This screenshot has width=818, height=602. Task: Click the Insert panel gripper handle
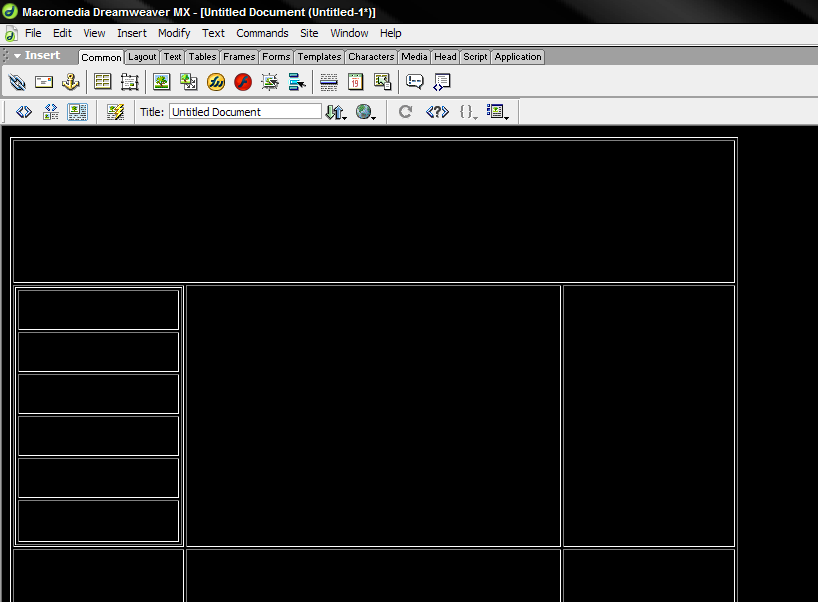coord(6,56)
